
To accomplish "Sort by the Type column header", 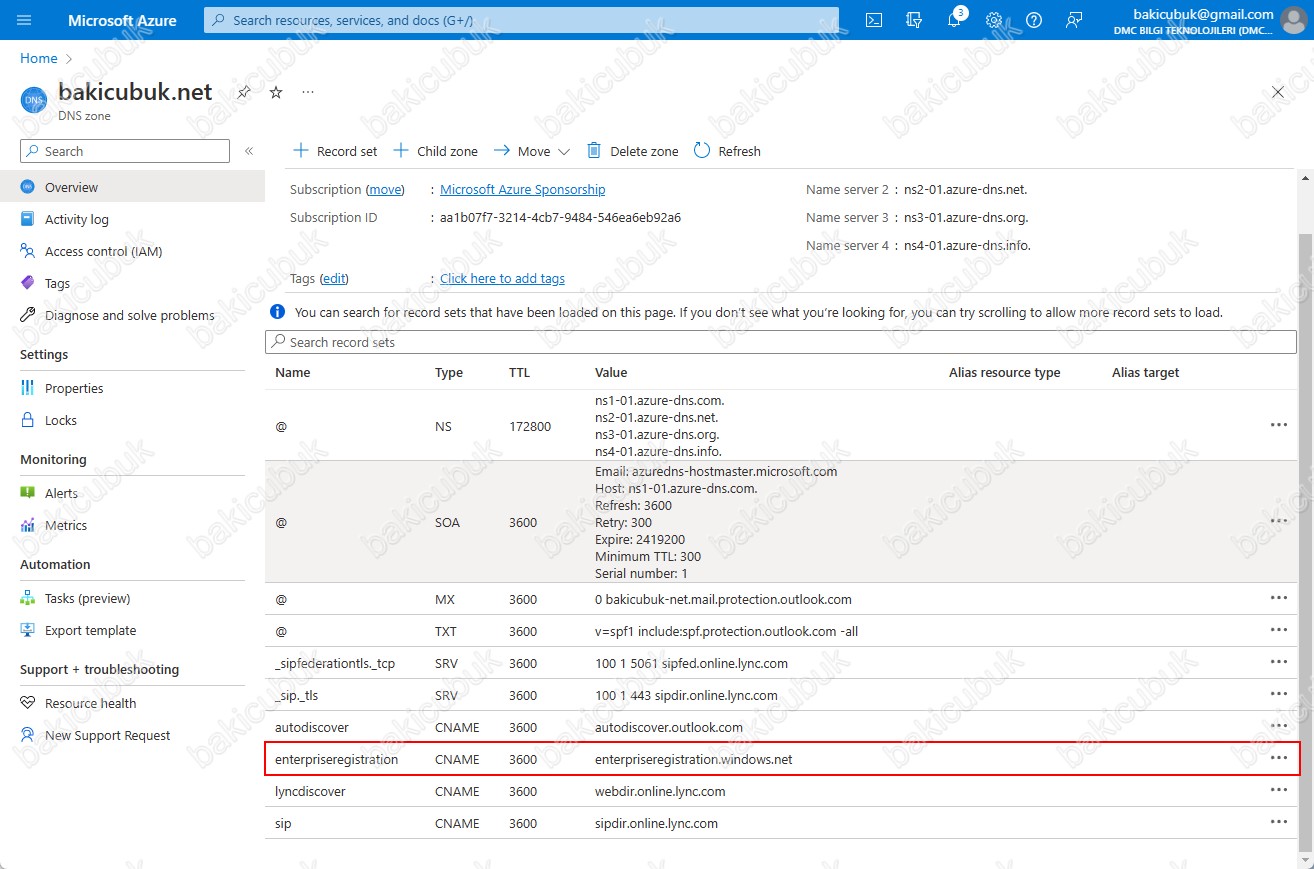I will [449, 372].
